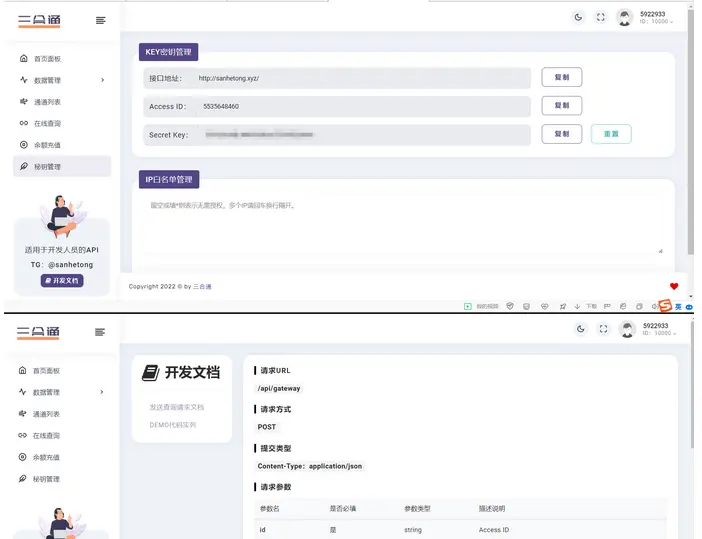Open 秘钥管理 in the 开发文档 page sidebar

pyautogui.click(x=47, y=479)
